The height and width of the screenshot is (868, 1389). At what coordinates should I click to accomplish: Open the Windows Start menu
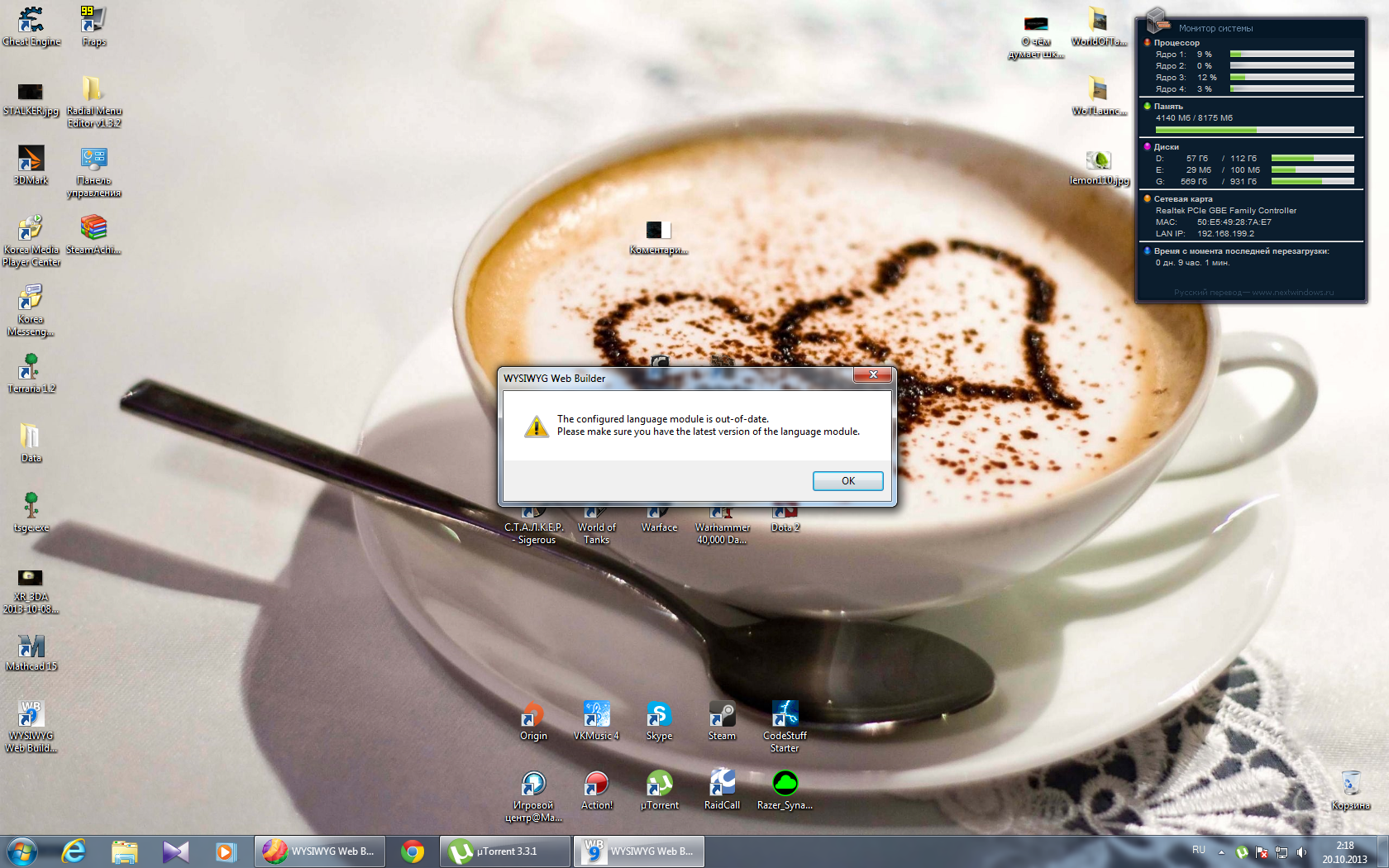pyautogui.click(x=21, y=851)
